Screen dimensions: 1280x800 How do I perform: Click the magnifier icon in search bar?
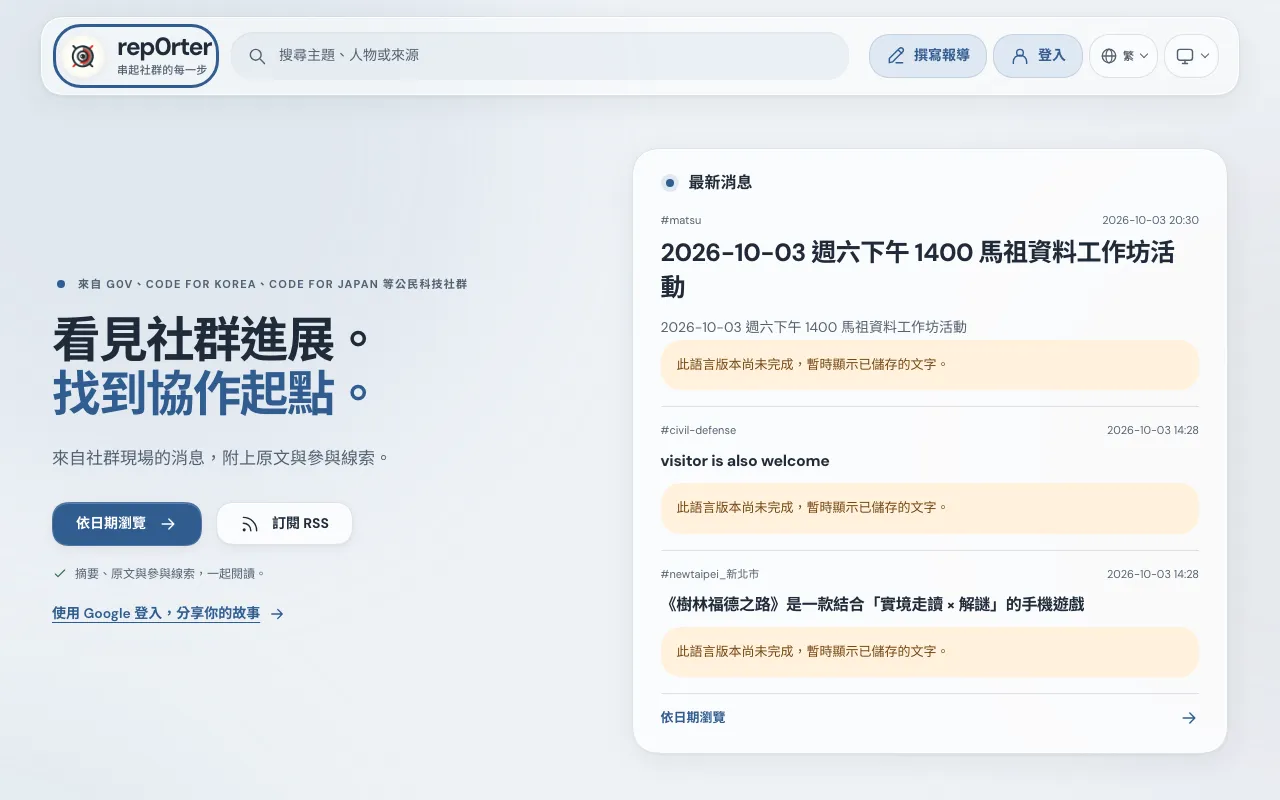[257, 56]
